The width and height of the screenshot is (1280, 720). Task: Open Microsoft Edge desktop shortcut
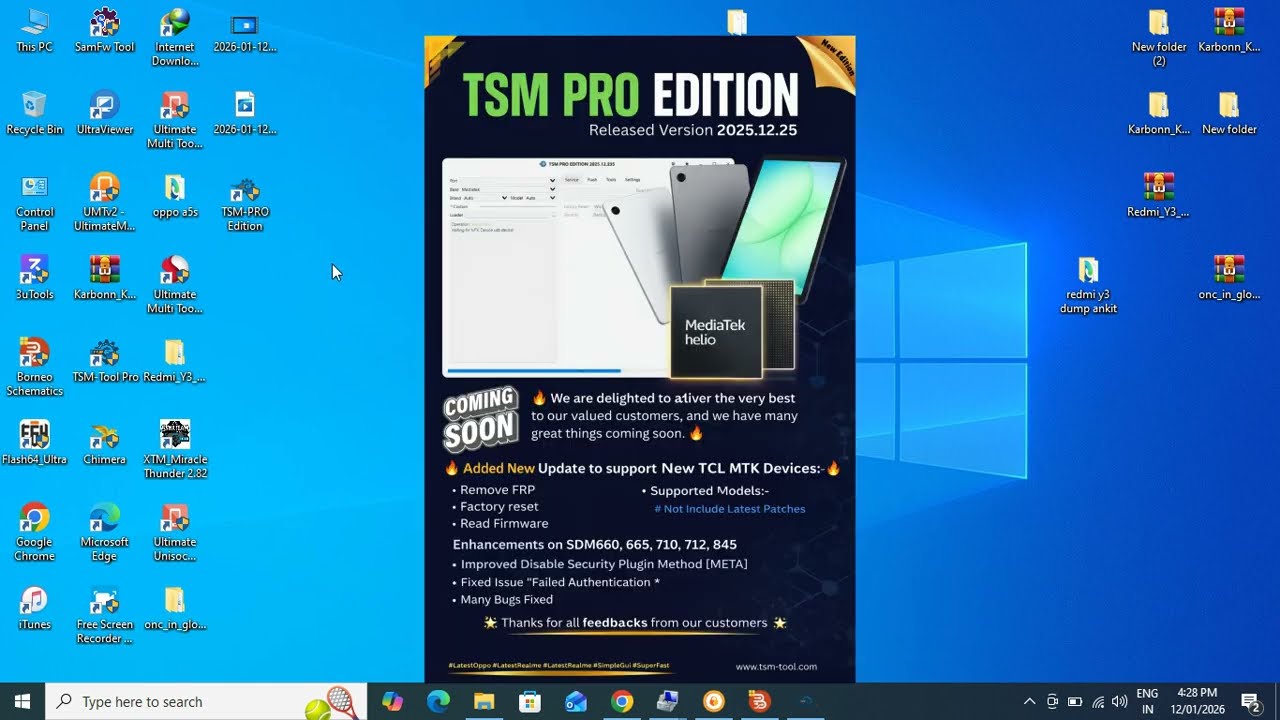click(104, 532)
